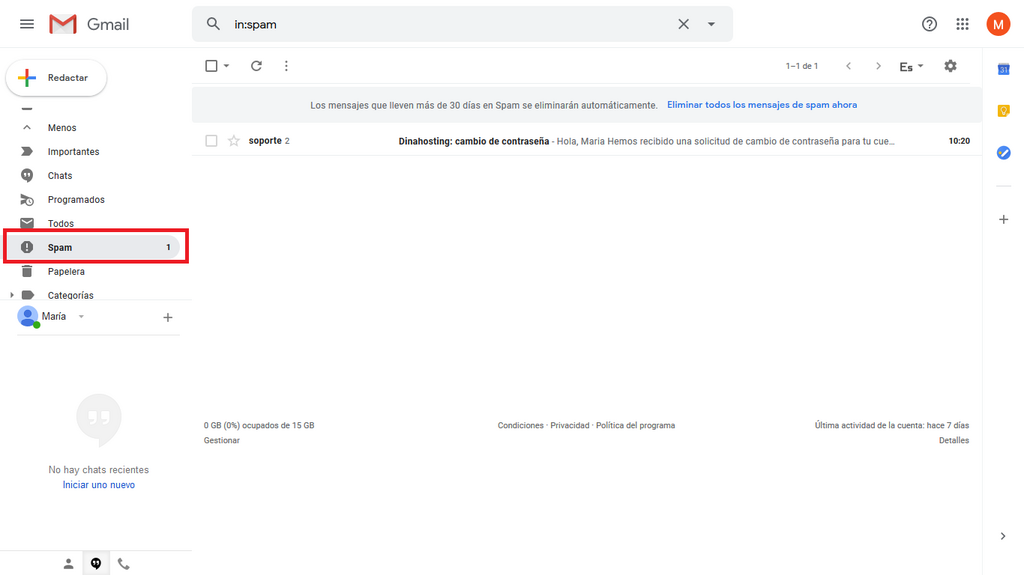Open the help question mark icon
This screenshot has width=1024, height=575.
point(929,24)
